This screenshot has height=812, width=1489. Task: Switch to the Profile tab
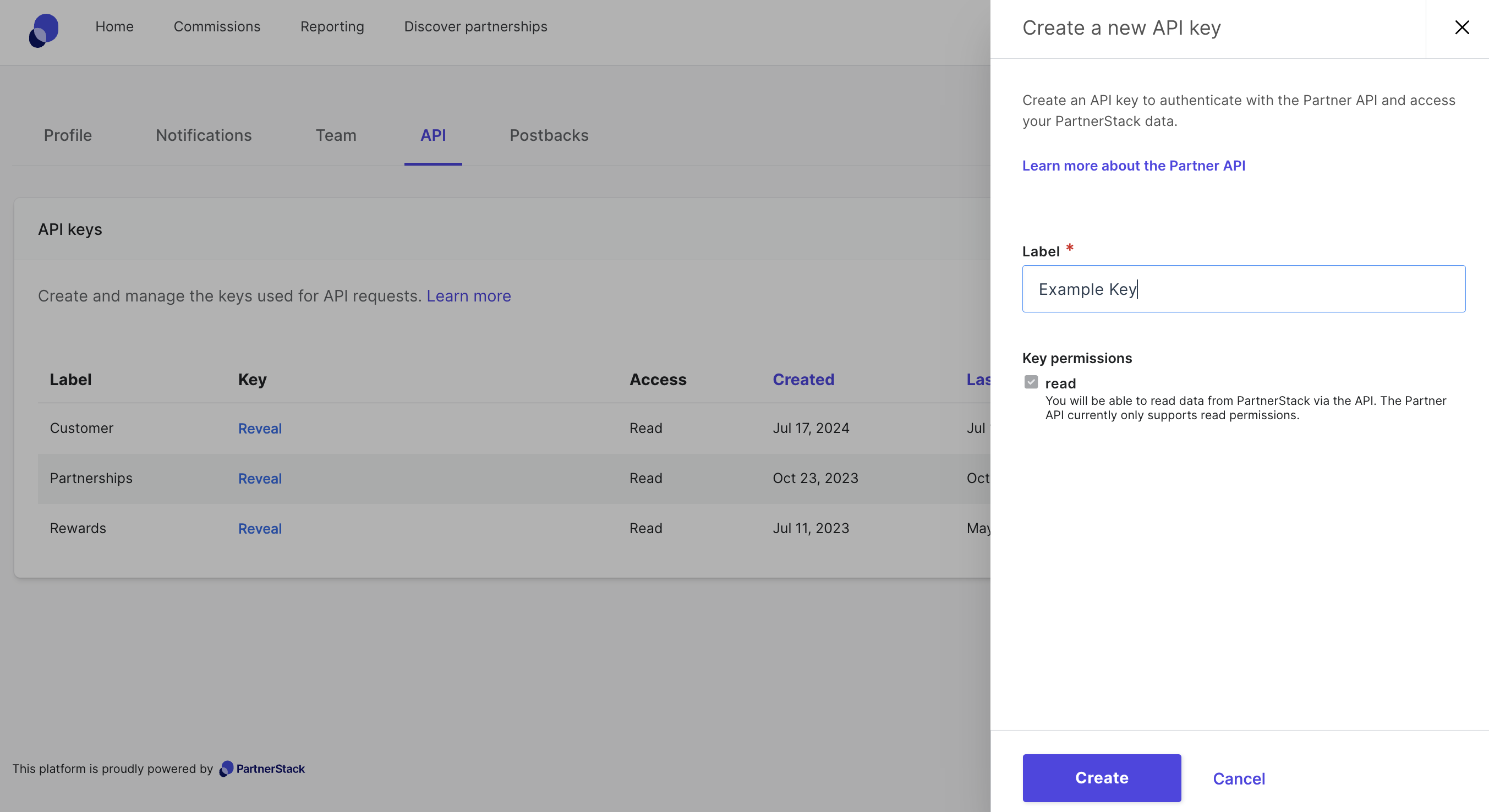pos(68,135)
